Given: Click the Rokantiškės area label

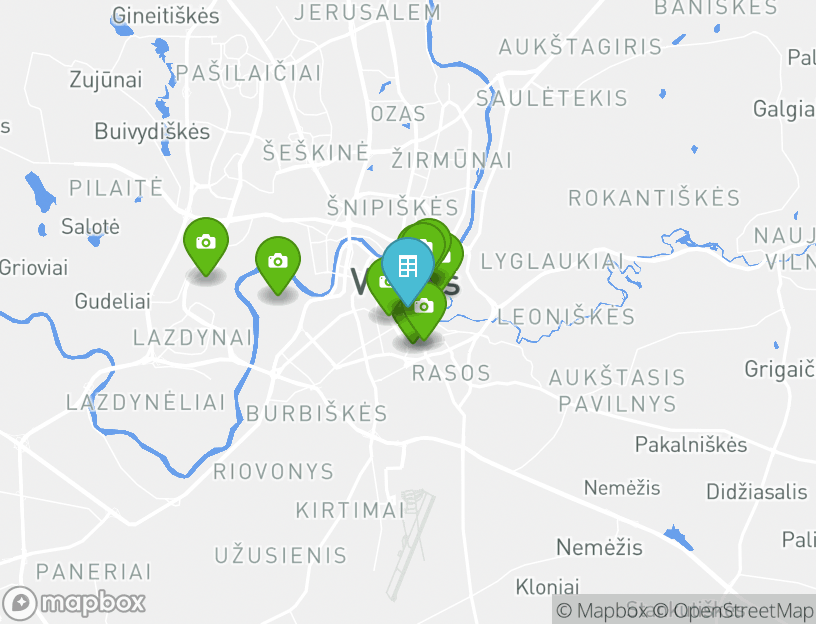Looking at the screenshot, I should [x=654, y=198].
